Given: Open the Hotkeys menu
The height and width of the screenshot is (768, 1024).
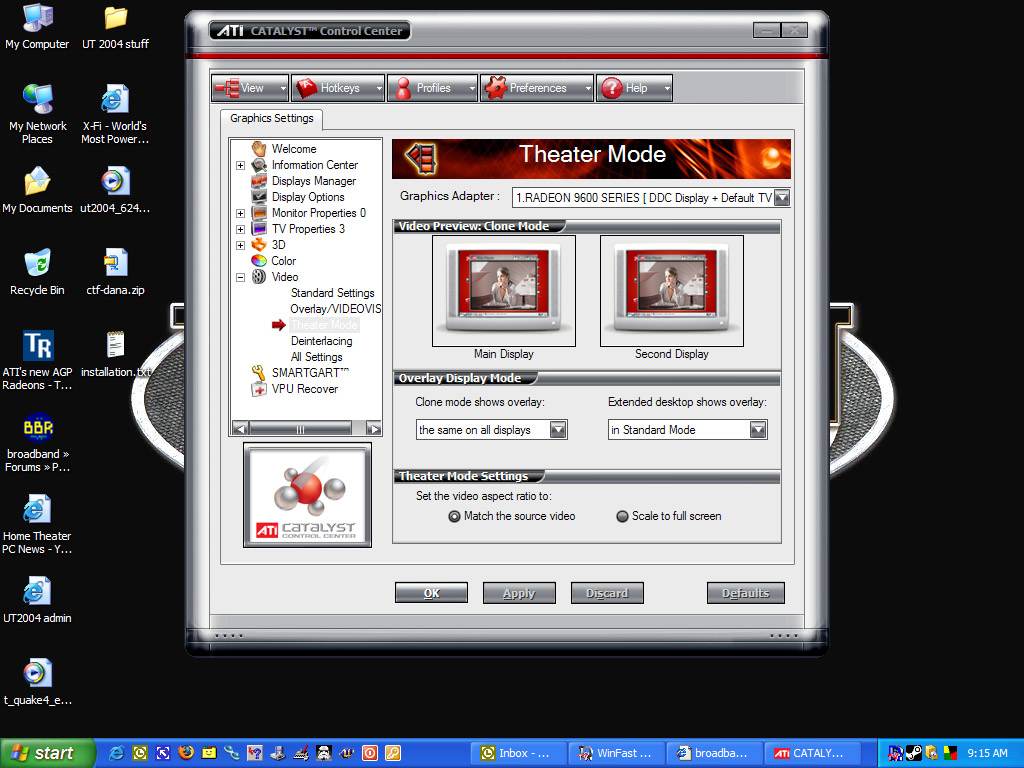Looking at the screenshot, I should 338,88.
